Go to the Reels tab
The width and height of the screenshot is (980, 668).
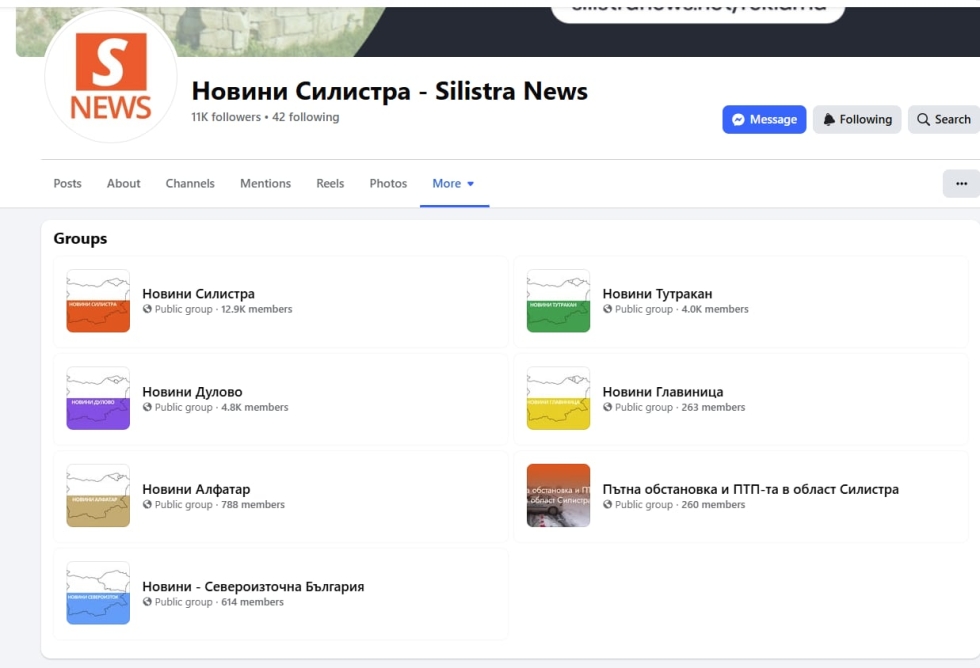coord(330,184)
